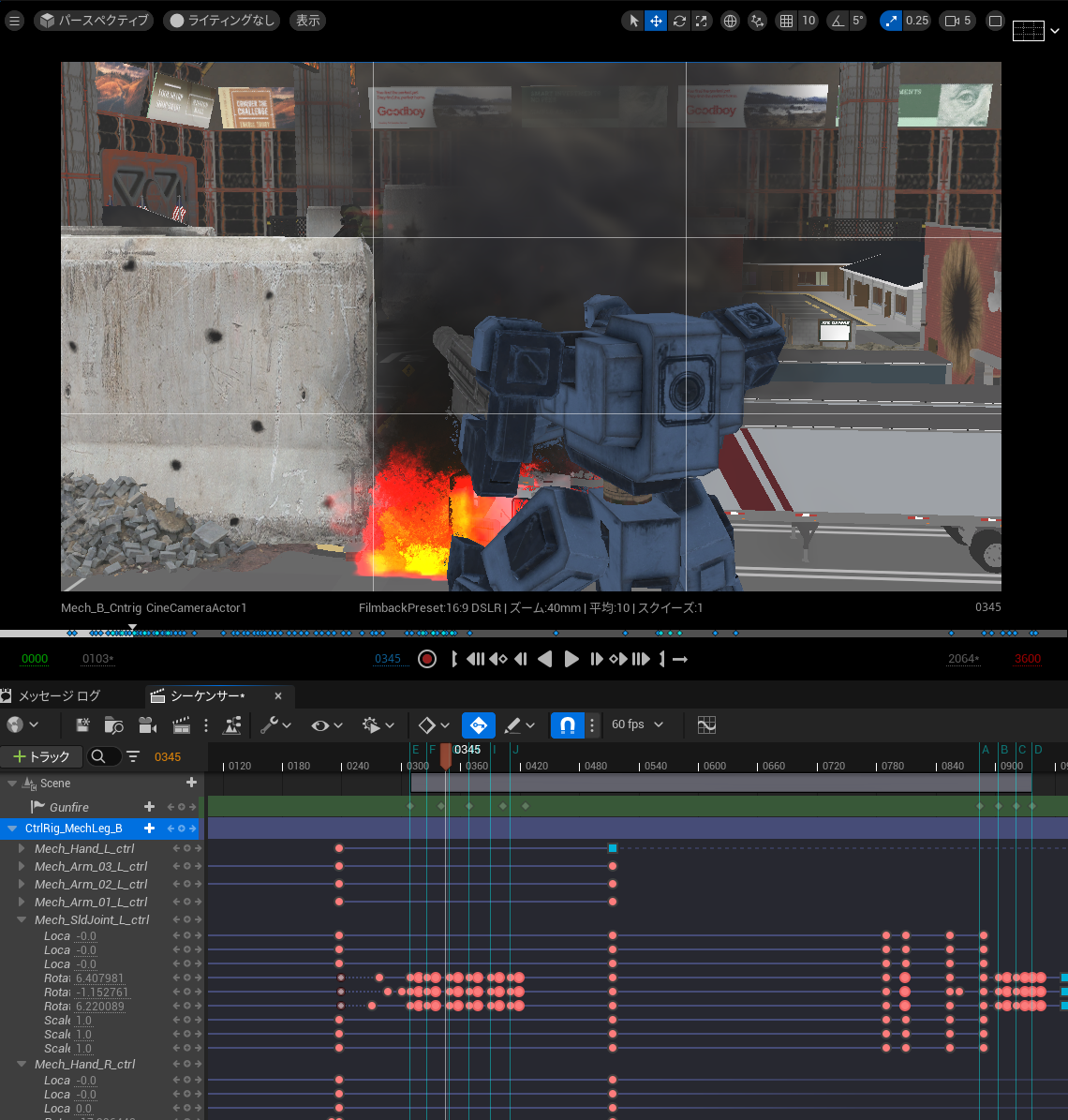The image size is (1068, 1120).
Task: Open rotation snap 5° dropdown
Action: tap(857, 21)
